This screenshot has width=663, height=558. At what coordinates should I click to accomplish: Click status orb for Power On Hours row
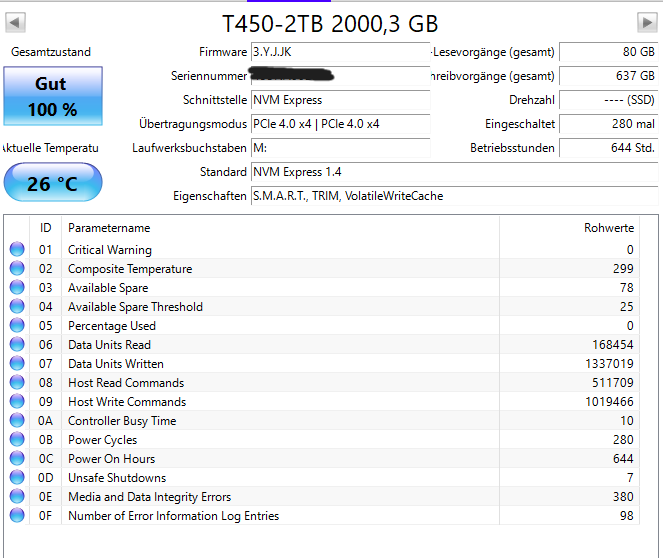tap(17, 459)
